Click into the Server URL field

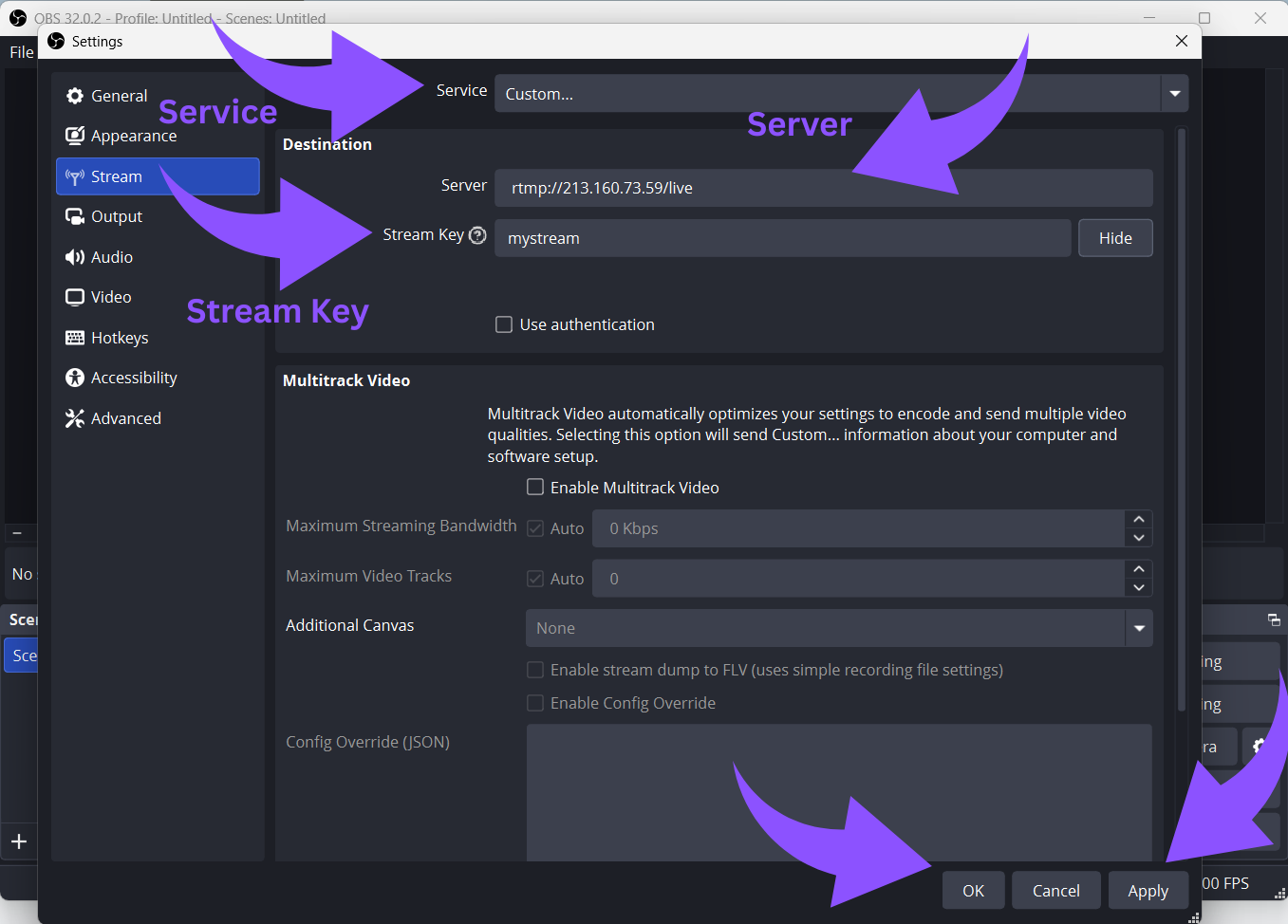[823, 188]
